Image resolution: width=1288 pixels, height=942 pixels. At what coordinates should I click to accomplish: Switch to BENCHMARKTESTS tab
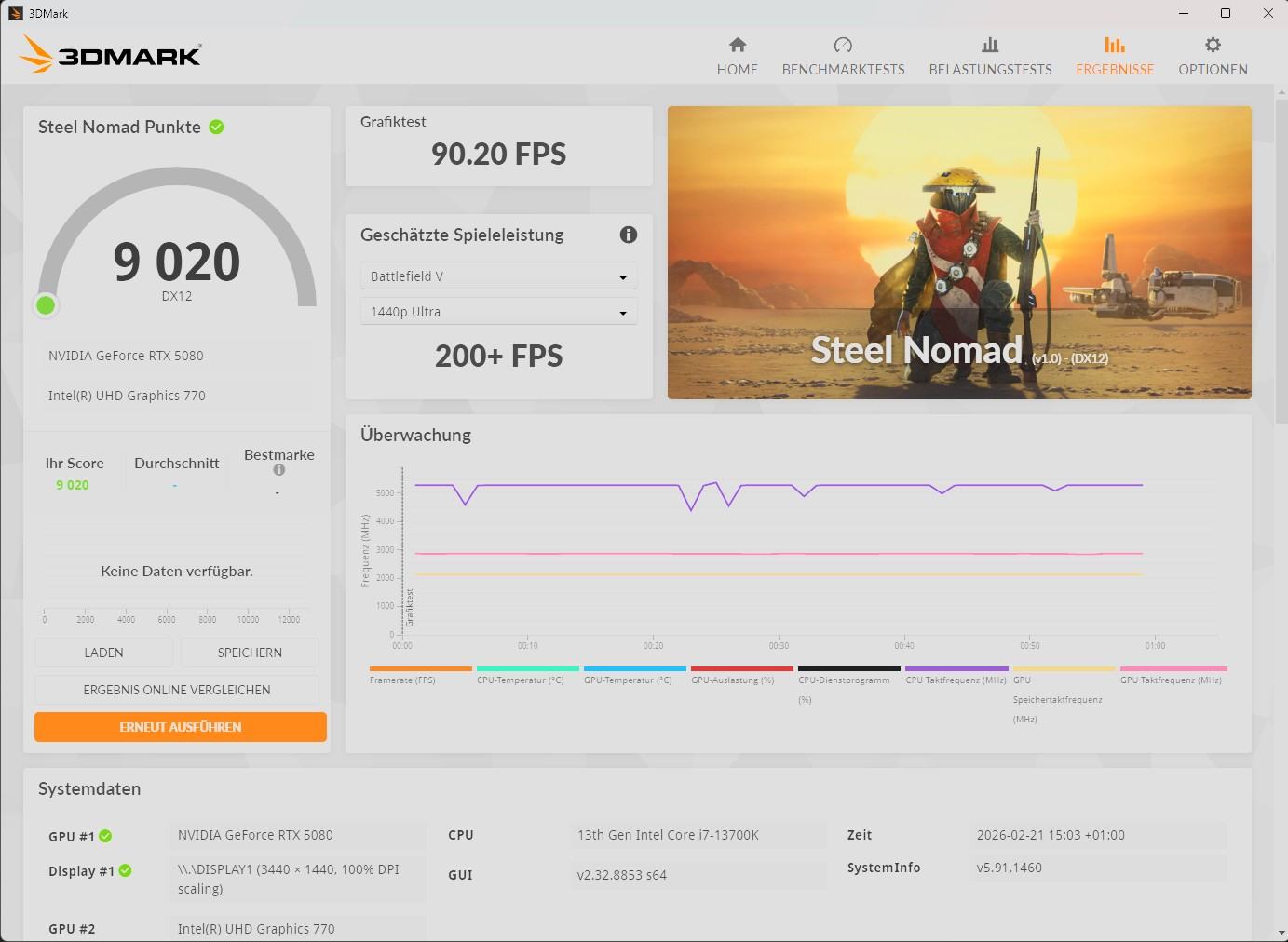click(x=843, y=56)
